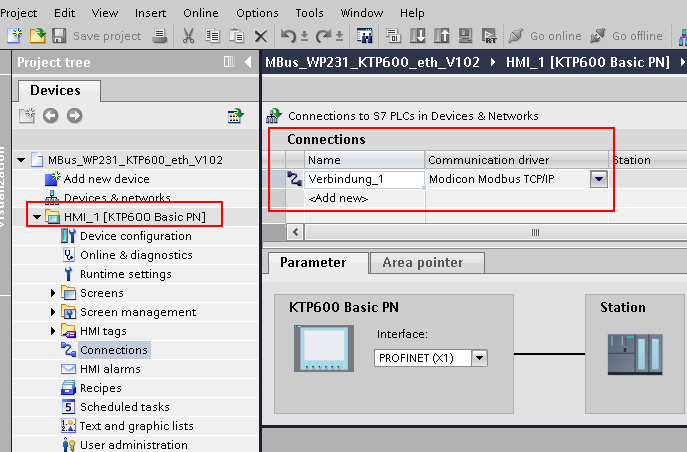Redo the last undone action

coord(323,36)
